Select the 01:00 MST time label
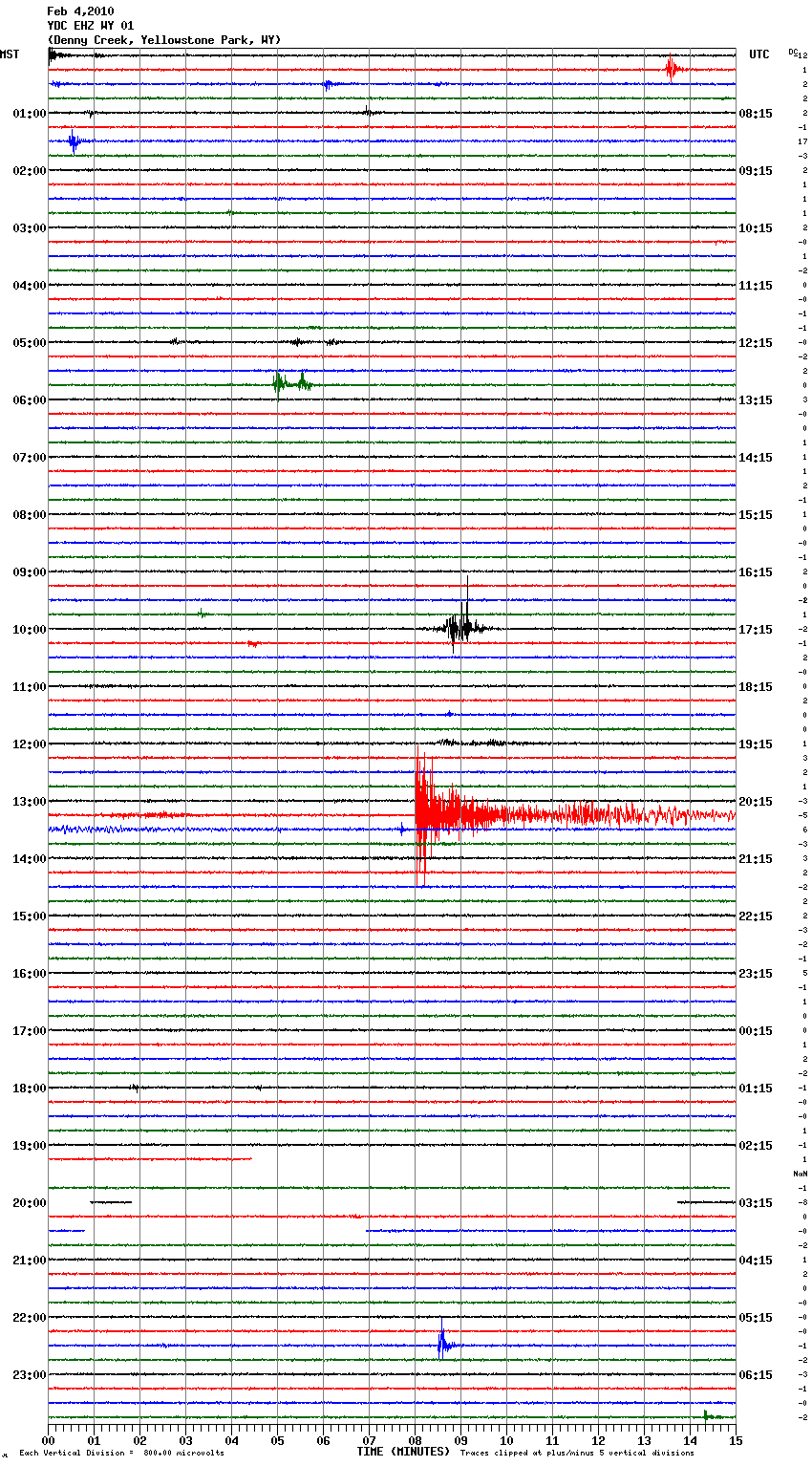Screen dimensions: 812x1466 (x=30, y=114)
